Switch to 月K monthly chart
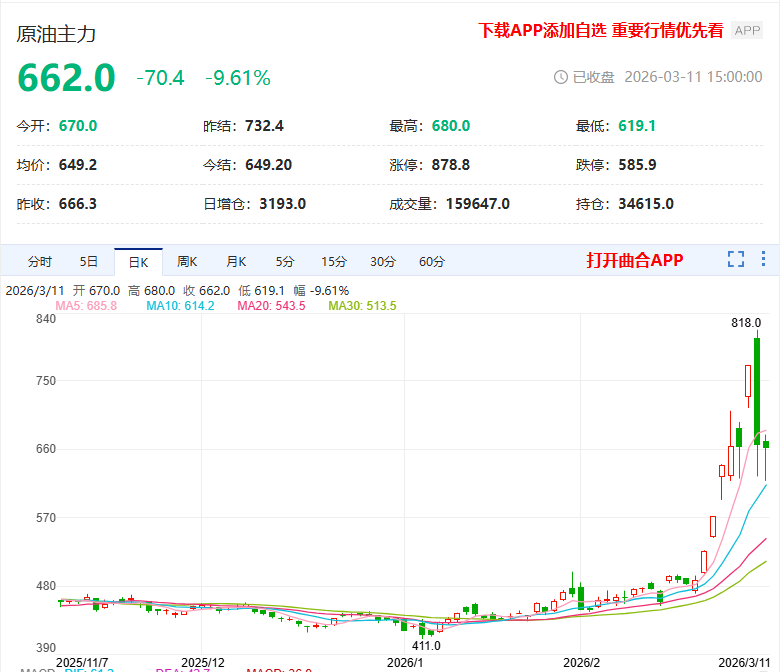This screenshot has height=672, width=782. pos(236,262)
